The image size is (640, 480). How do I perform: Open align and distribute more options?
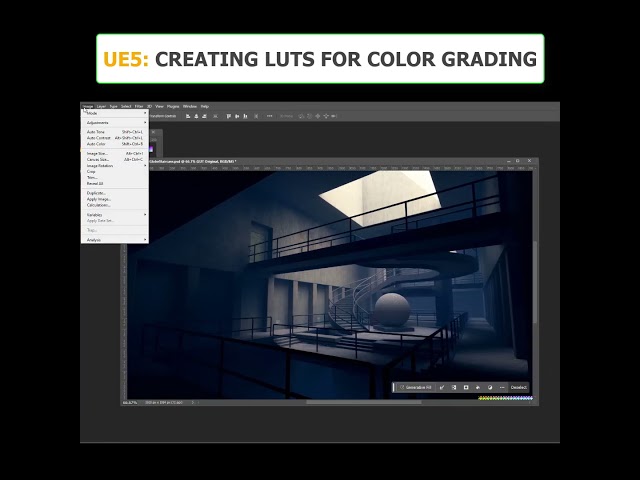coord(269,116)
